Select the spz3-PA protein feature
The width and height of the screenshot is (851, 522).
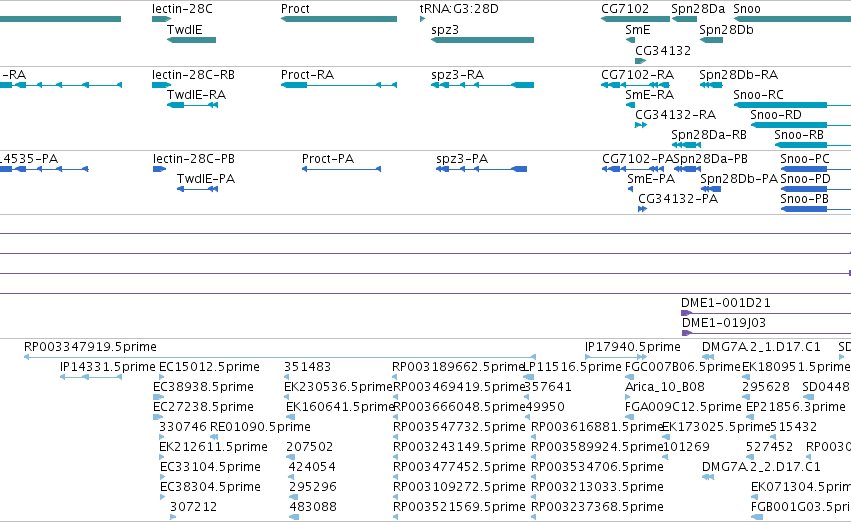(481, 169)
